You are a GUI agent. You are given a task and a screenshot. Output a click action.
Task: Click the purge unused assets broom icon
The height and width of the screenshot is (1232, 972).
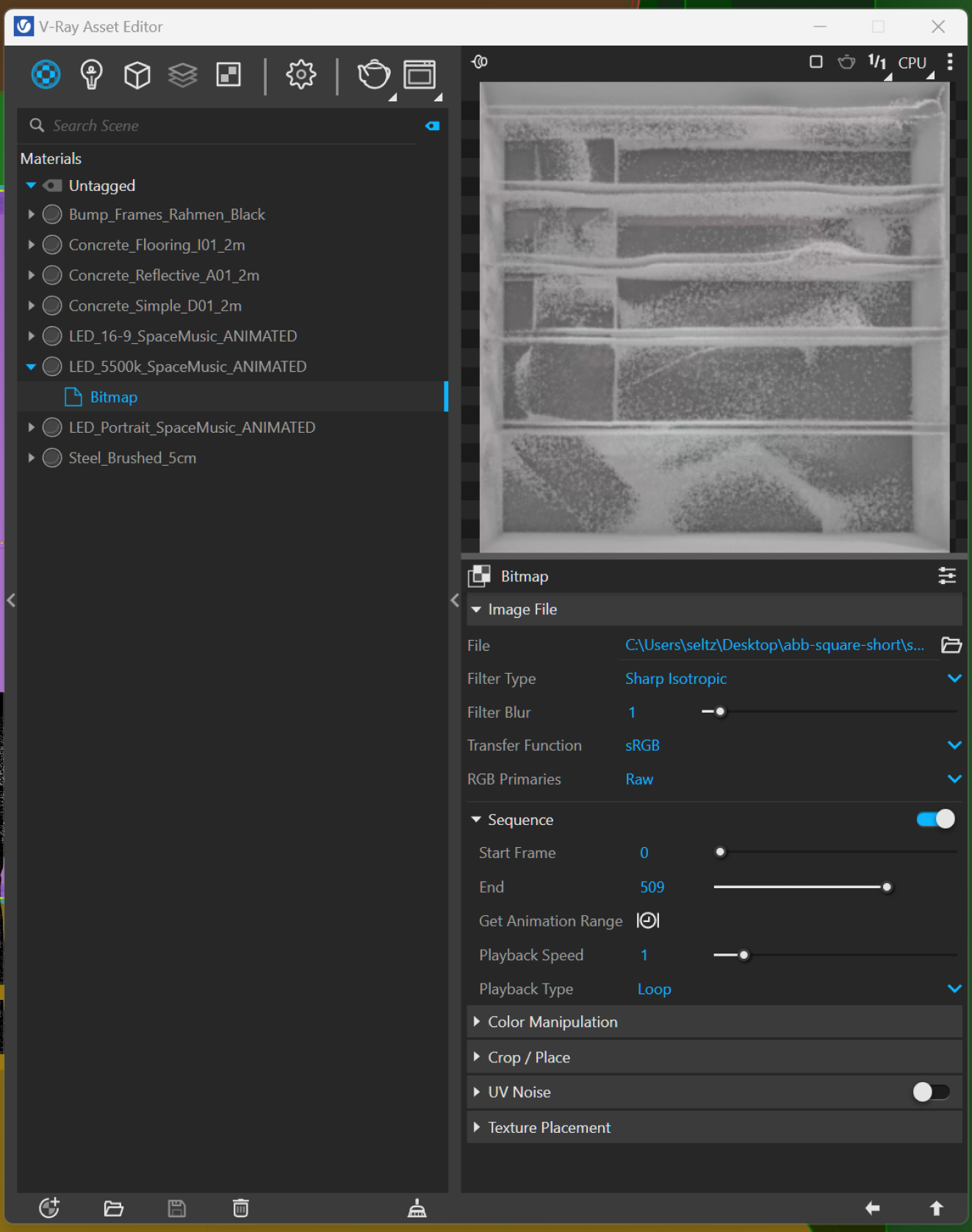(417, 1208)
